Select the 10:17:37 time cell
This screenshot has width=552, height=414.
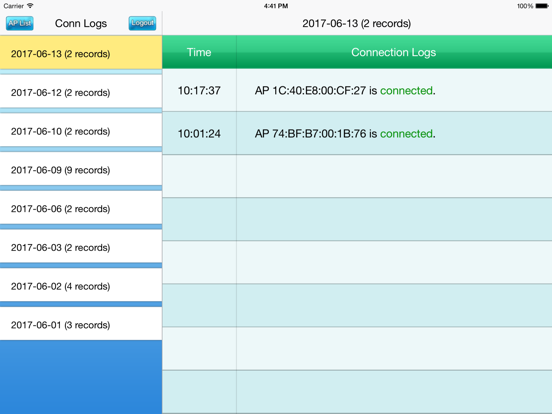pyautogui.click(x=199, y=90)
